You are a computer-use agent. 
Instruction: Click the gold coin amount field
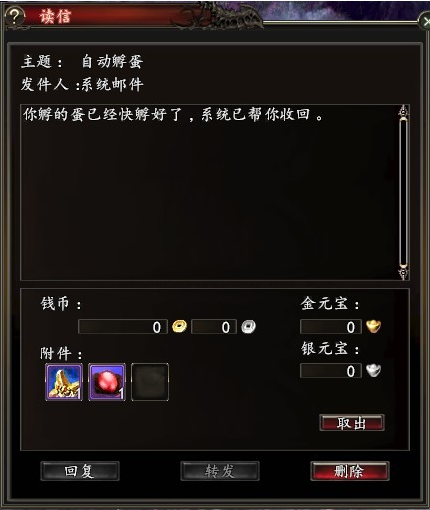[x=123, y=327]
